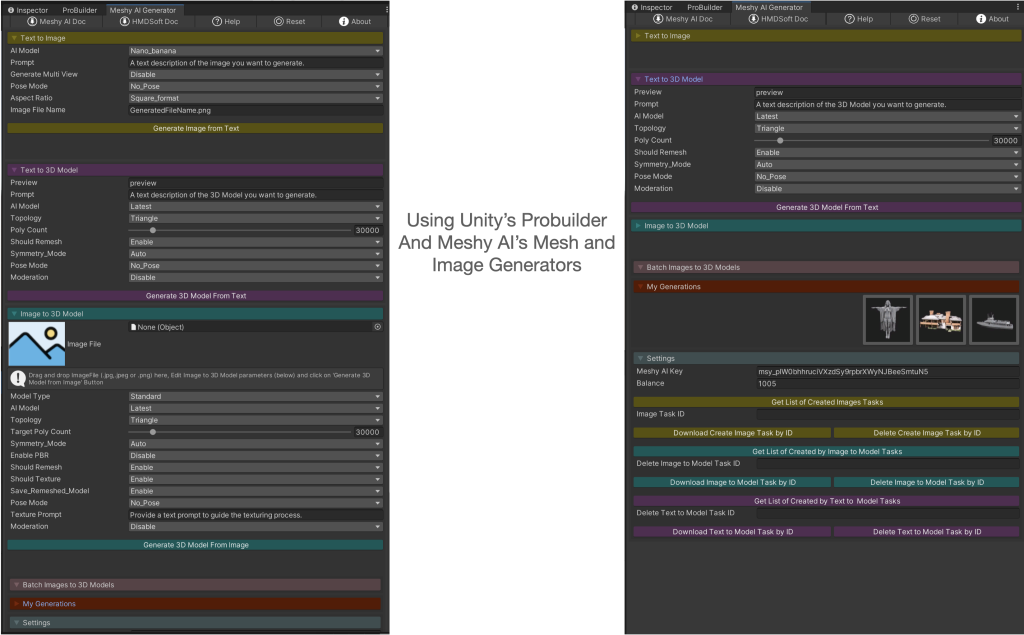This screenshot has width=1024, height=635.
Task: Open the Enable PBR dropdown
Action: click(x=255, y=456)
